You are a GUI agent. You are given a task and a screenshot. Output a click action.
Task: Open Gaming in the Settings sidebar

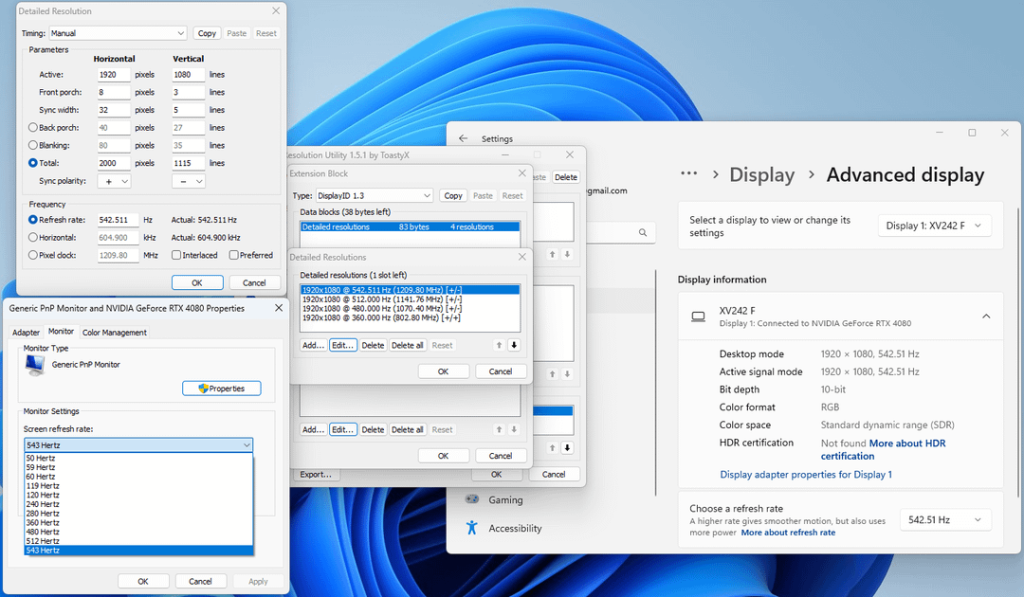(x=505, y=500)
